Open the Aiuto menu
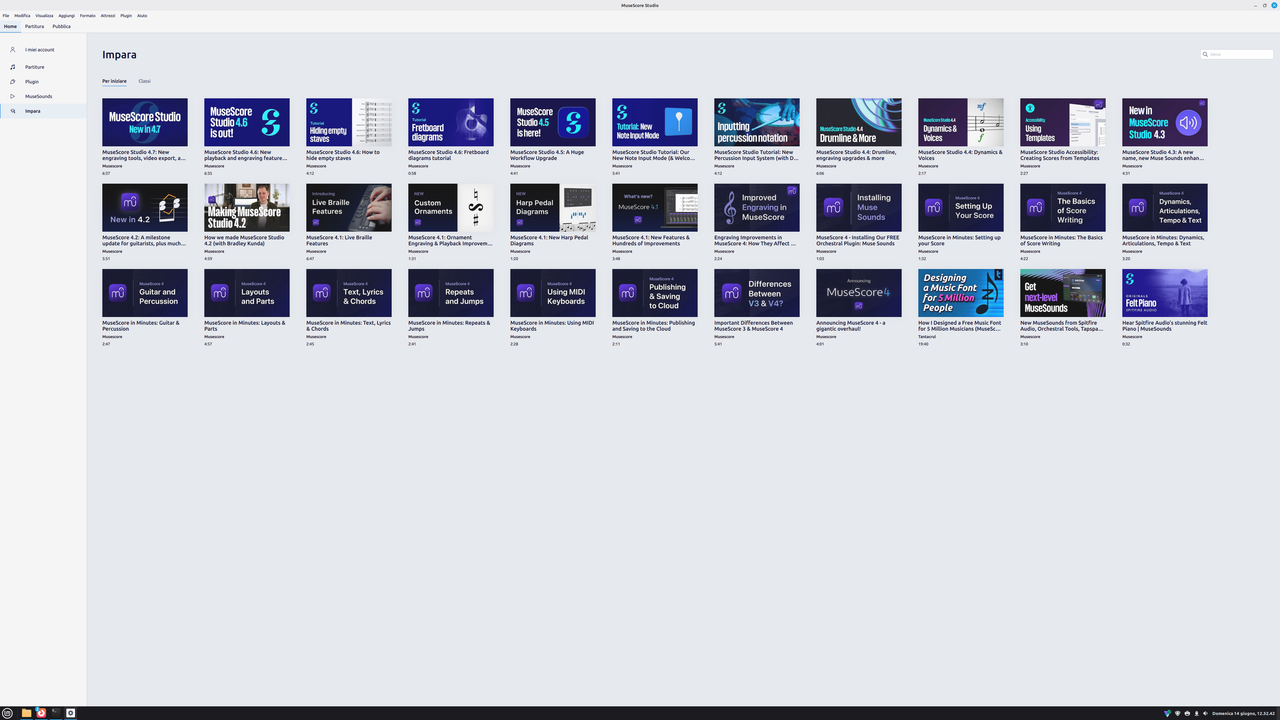 (142, 16)
